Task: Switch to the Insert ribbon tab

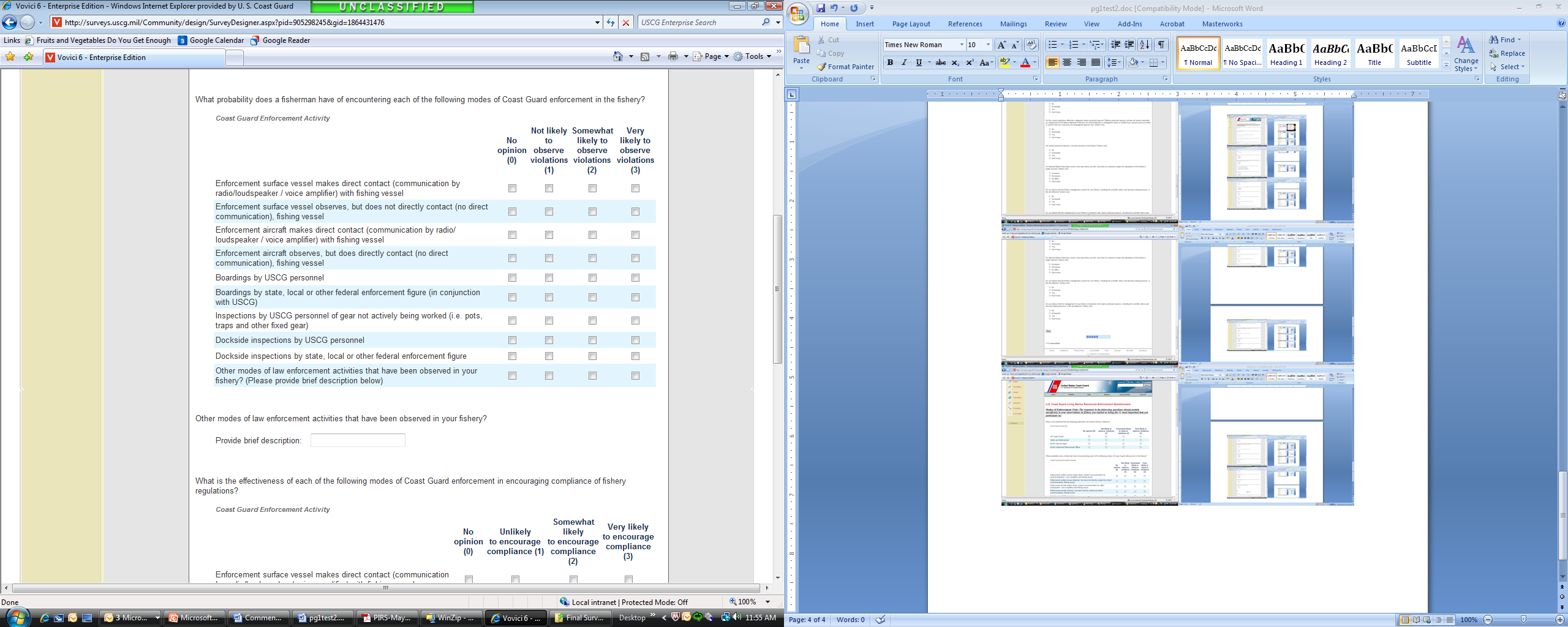Action: point(865,24)
